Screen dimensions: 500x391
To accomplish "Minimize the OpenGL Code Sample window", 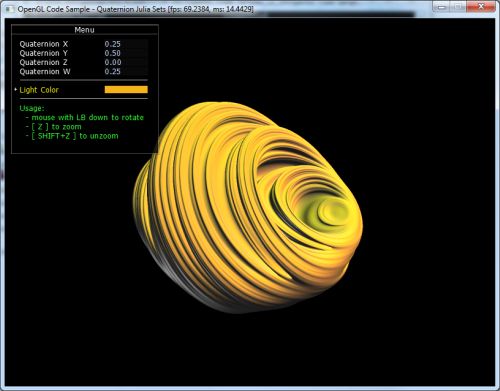I will pos(442,7).
